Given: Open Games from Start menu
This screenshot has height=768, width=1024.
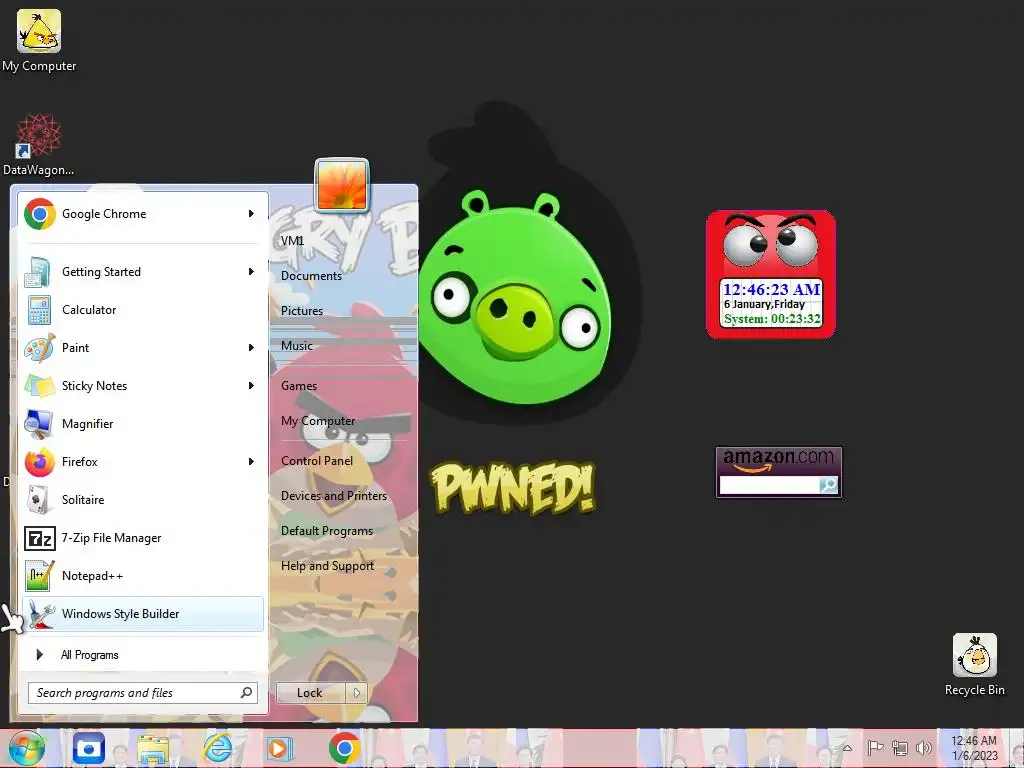Looking at the screenshot, I should (x=299, y=386).
